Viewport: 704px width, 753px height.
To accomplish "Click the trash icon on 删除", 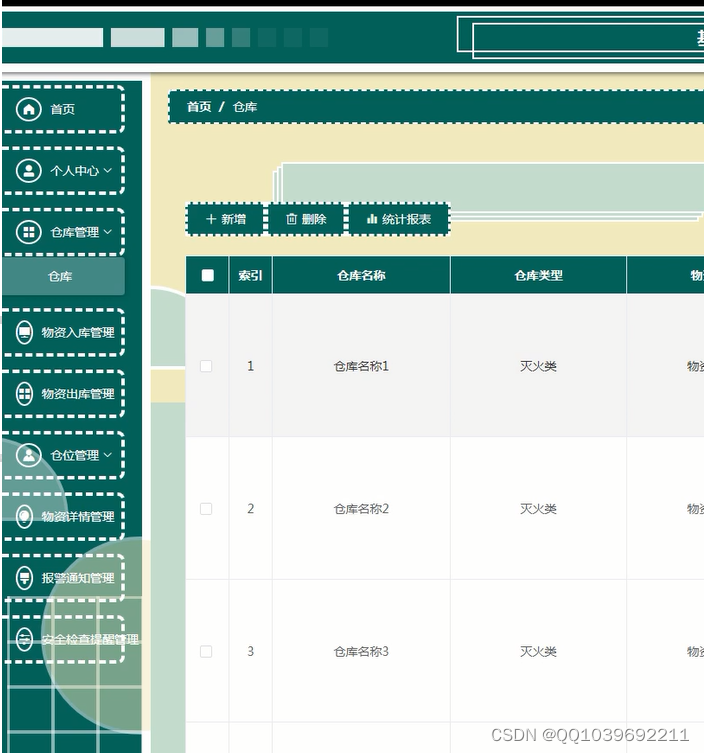I will pyautogui.click(x=291, y=219).
